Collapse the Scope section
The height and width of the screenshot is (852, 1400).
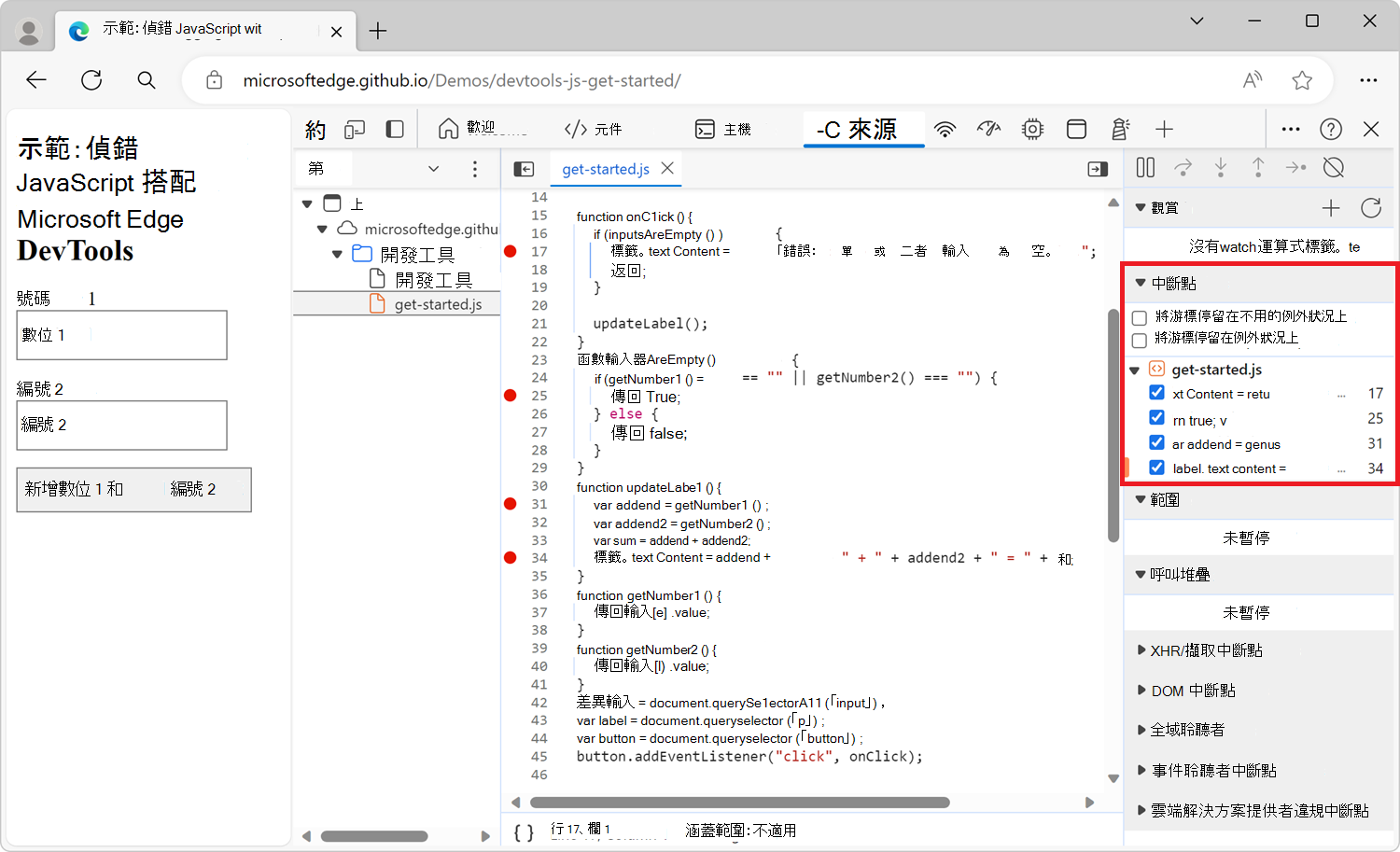pos(1140,499)
